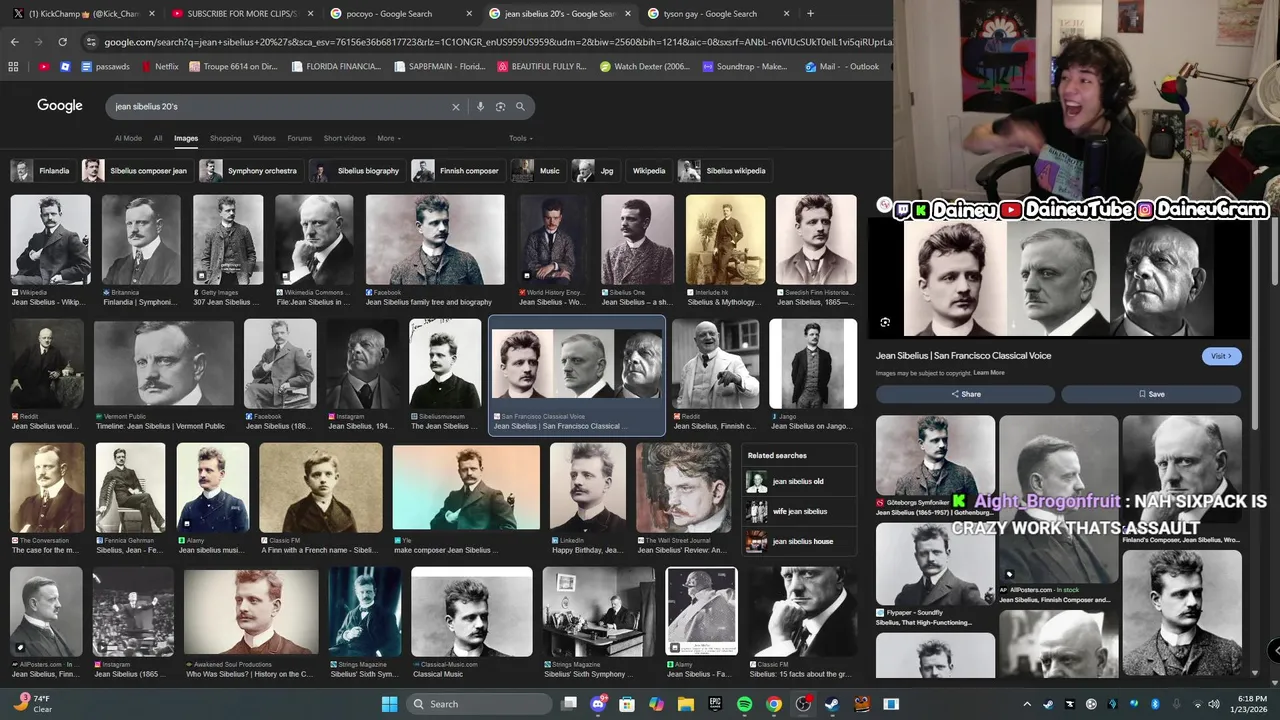The height and width of the screenshot is (720, 1280).
Task: Open related search wife jean sibelius
Action: (799, 511)
